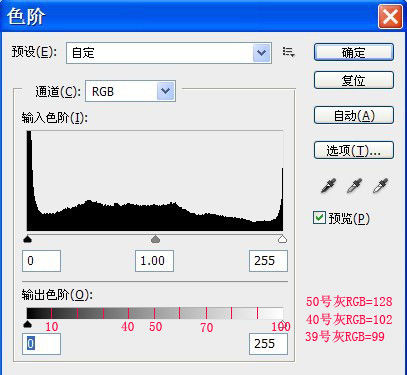Select the gray point eyedropper
The image size is (407, 375).
[x=354, y=186]
